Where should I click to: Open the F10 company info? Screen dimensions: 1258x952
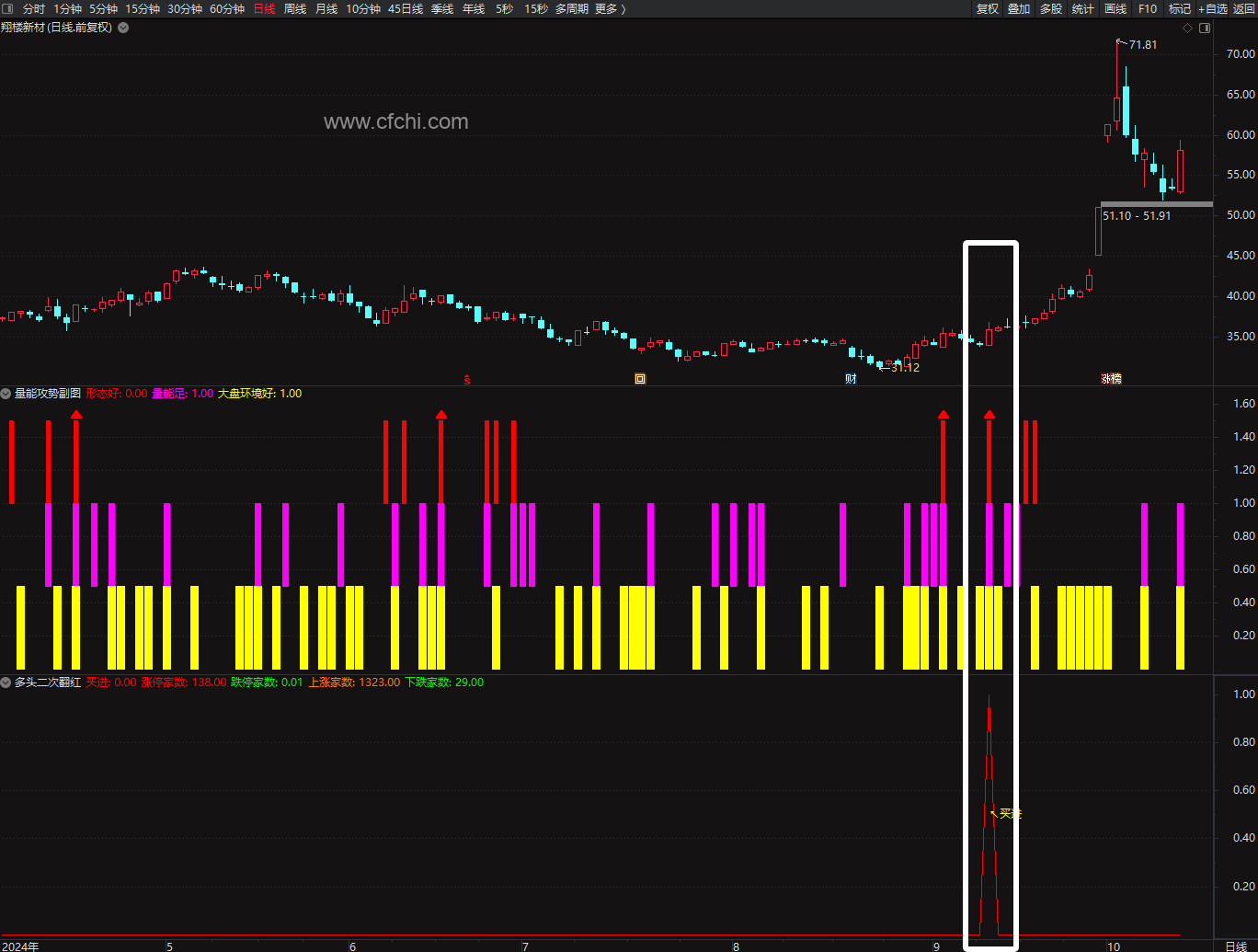(1148, 8)
